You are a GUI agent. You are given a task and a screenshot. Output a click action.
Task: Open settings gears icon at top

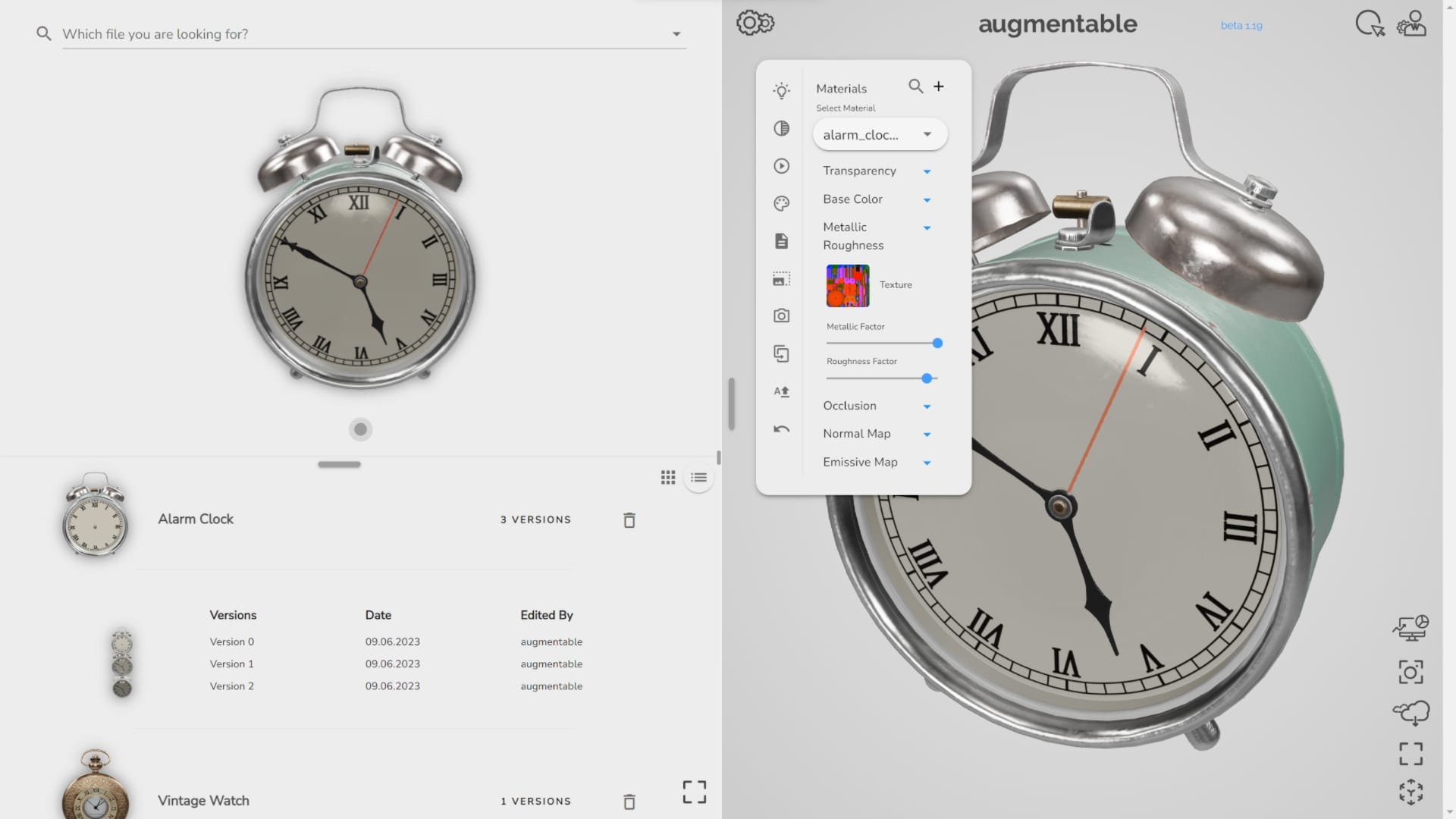click(x=755, y=23)
